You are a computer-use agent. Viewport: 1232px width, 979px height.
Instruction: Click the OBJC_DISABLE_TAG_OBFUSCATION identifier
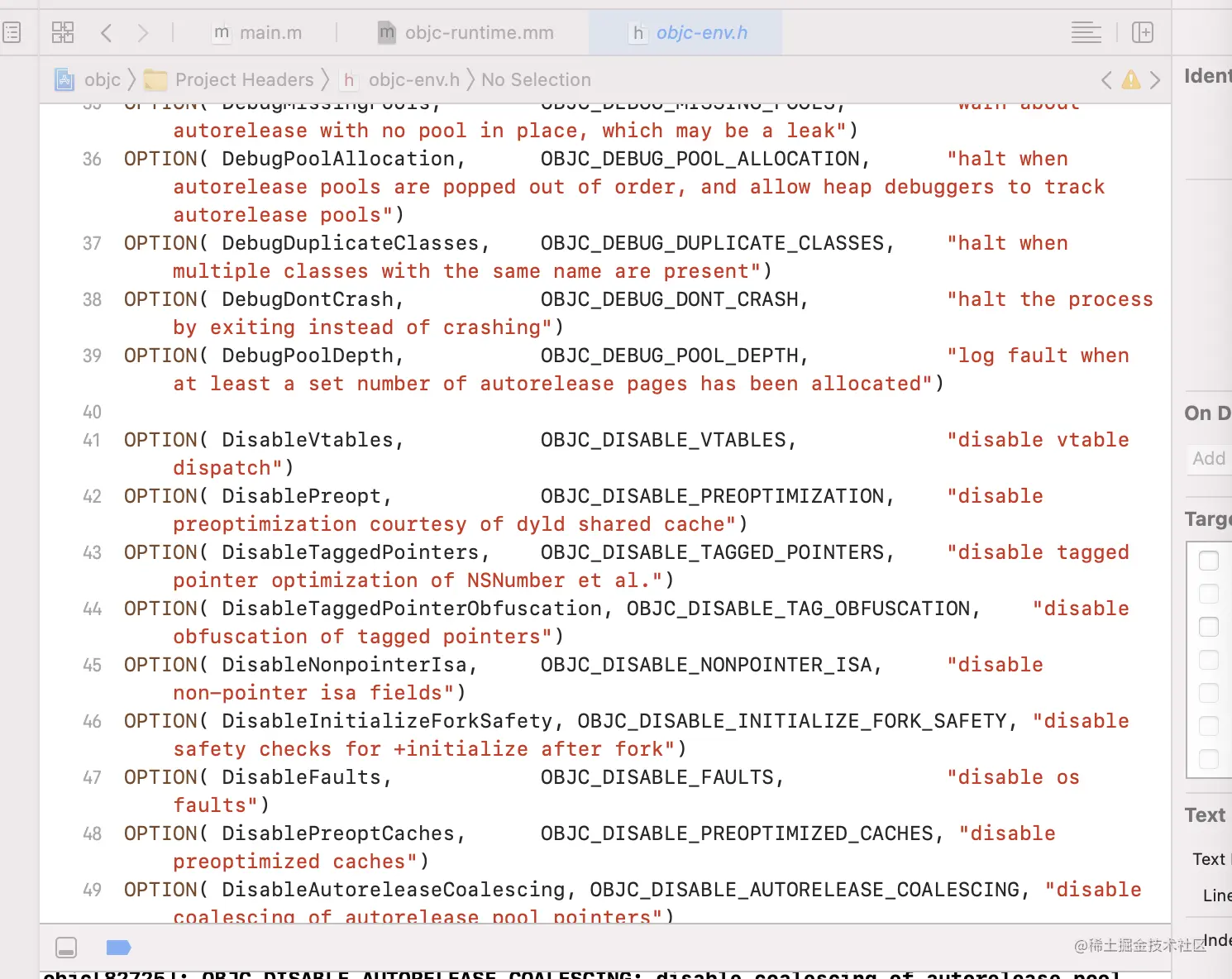click(x=799, y=609)
